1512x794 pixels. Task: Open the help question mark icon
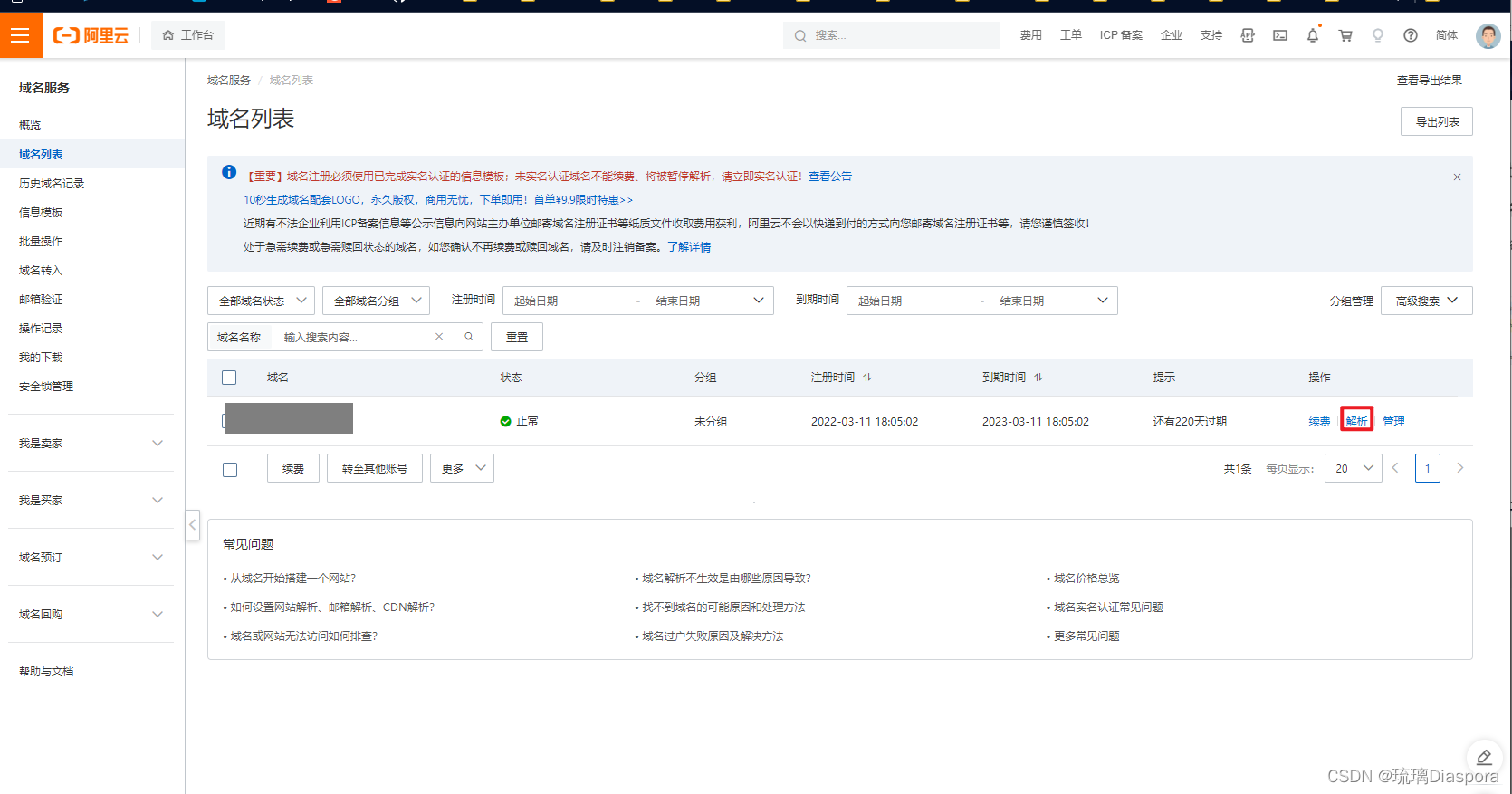coord(1411,35)
